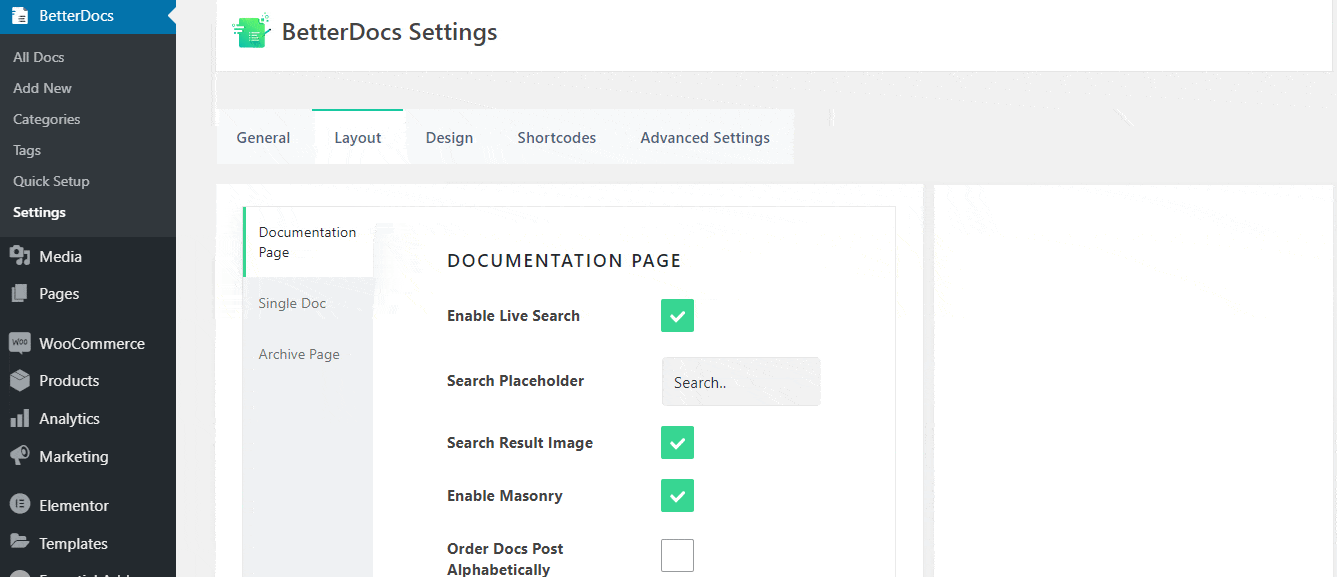Turn off the Enable Masonry checkbox
Viewport: 1337px width, 577px height.
click(x=677, y=496)
